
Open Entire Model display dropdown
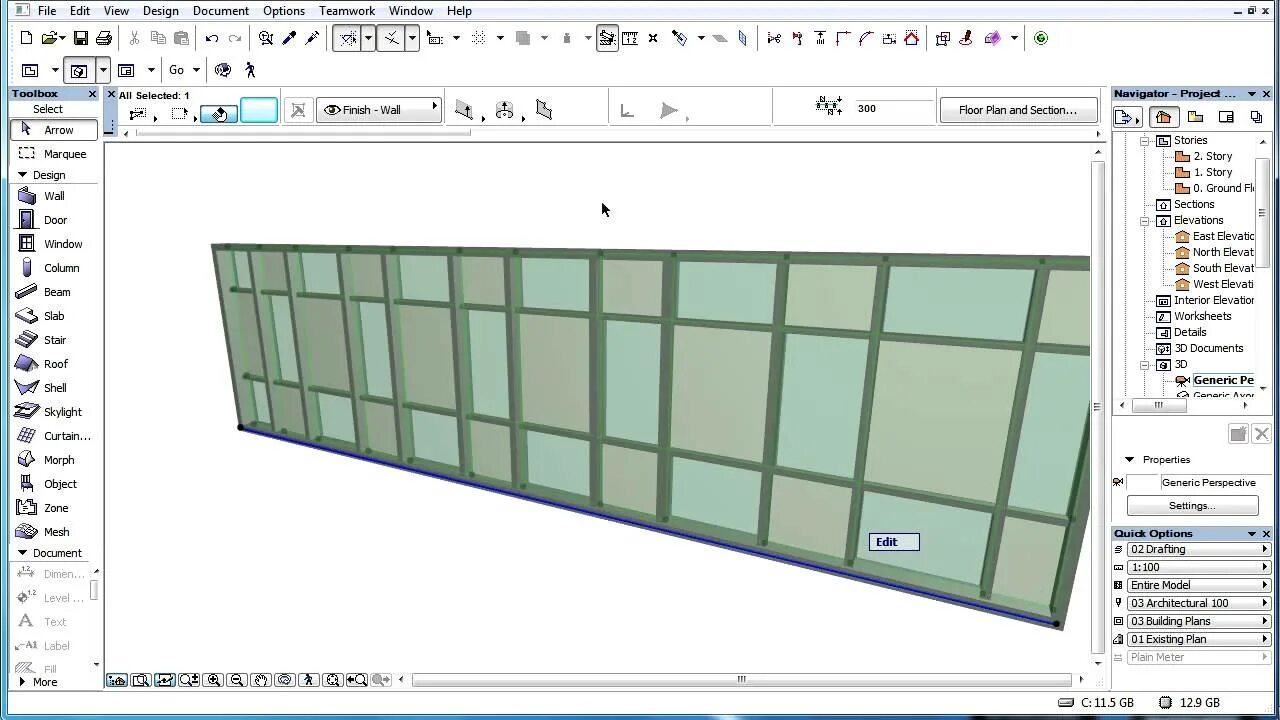click(1198, 585)
